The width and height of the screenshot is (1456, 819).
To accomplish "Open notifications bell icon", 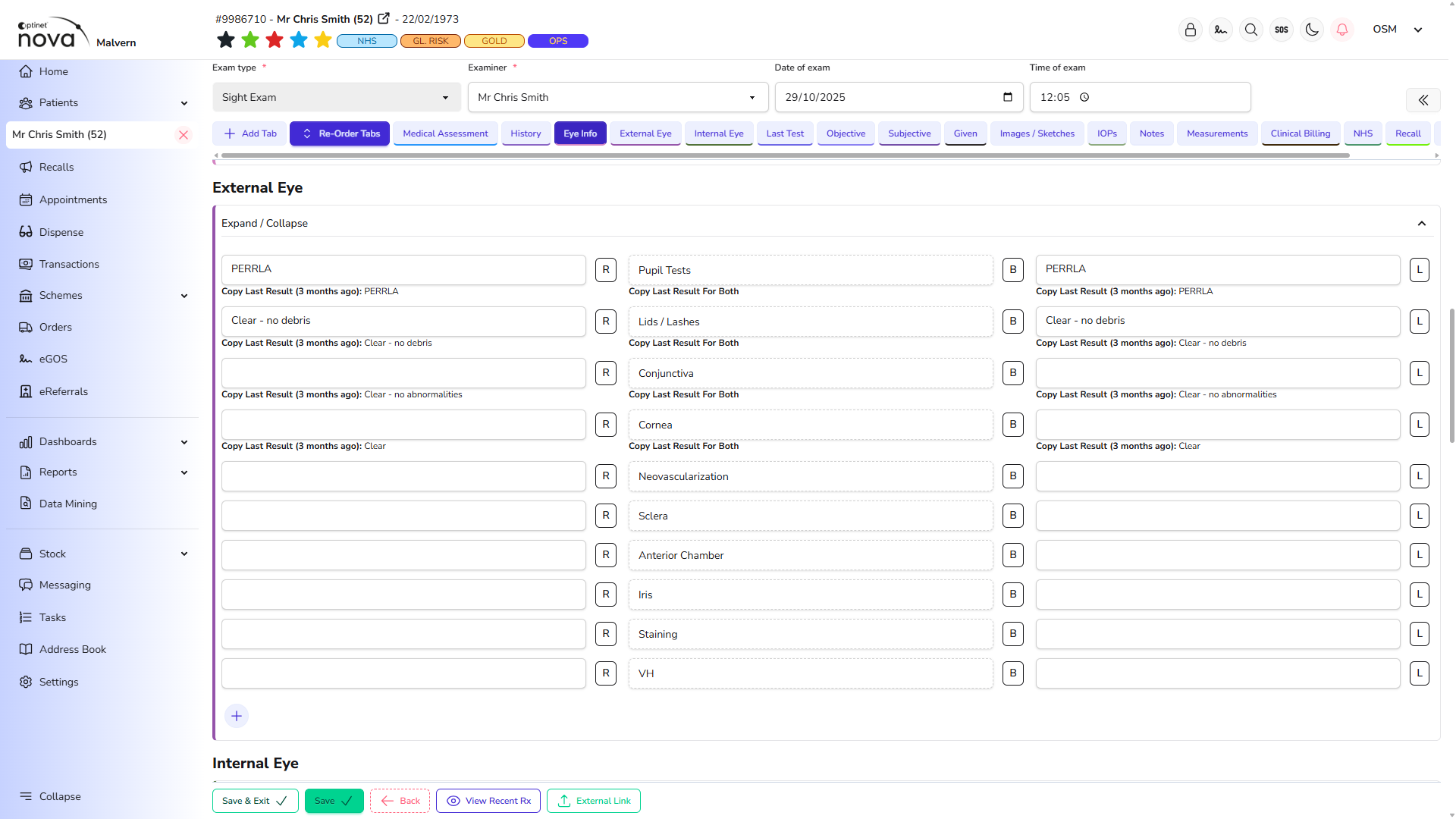I will 1342,30.
